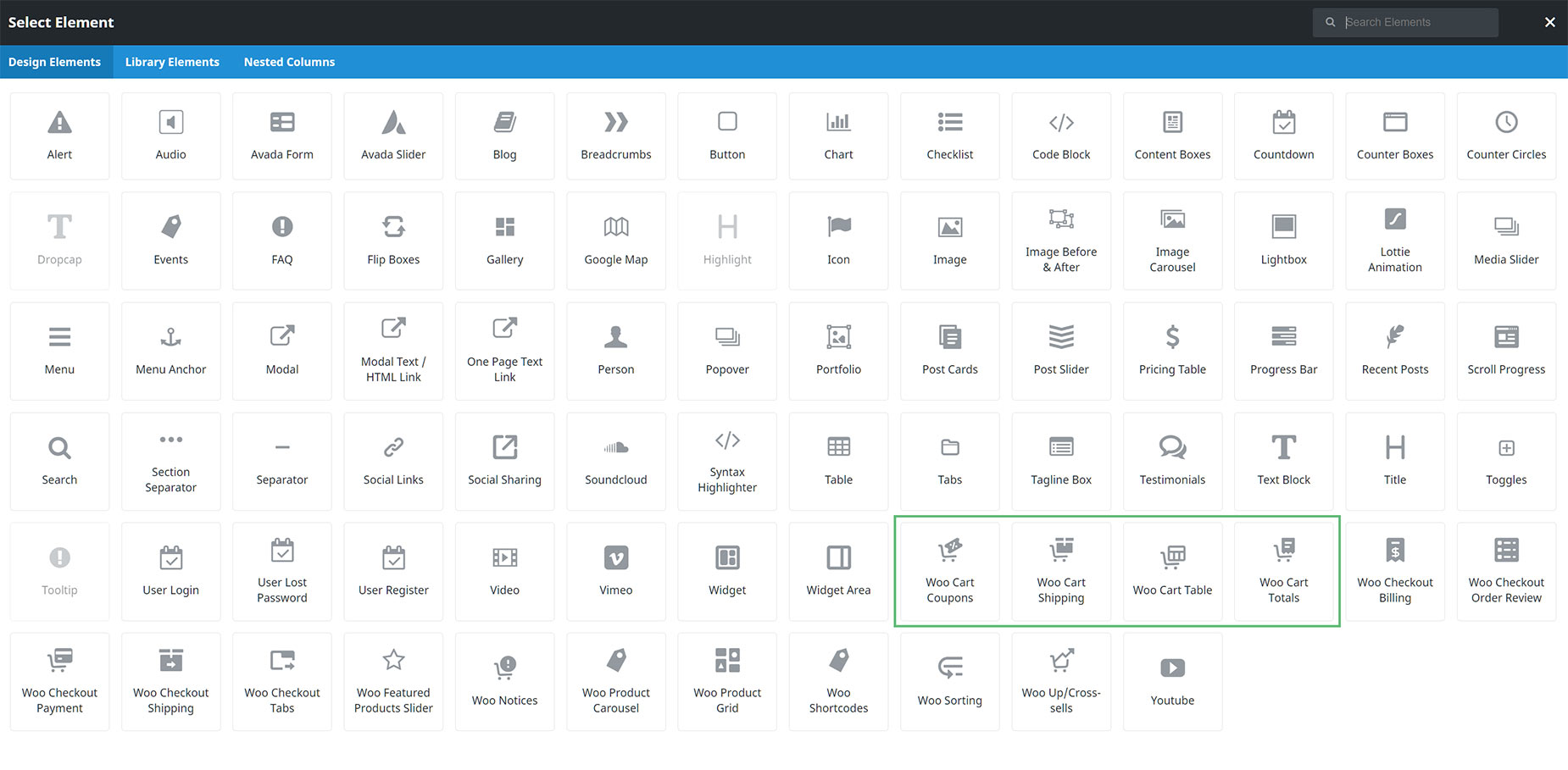
Task: Insert the Menu Anchor element
Action: (x=170, y=351)
